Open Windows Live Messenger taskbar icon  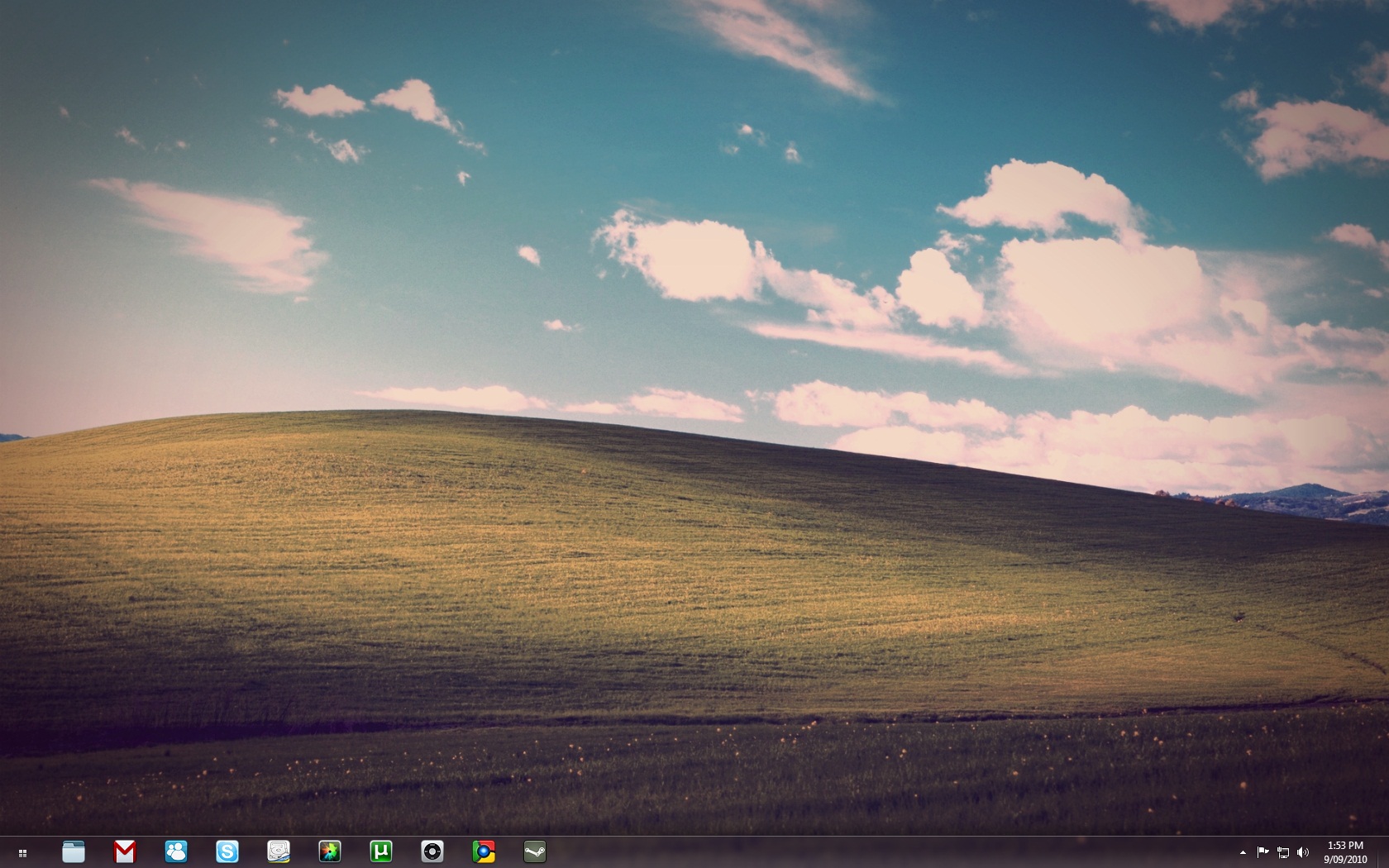[x=176, y=851]
